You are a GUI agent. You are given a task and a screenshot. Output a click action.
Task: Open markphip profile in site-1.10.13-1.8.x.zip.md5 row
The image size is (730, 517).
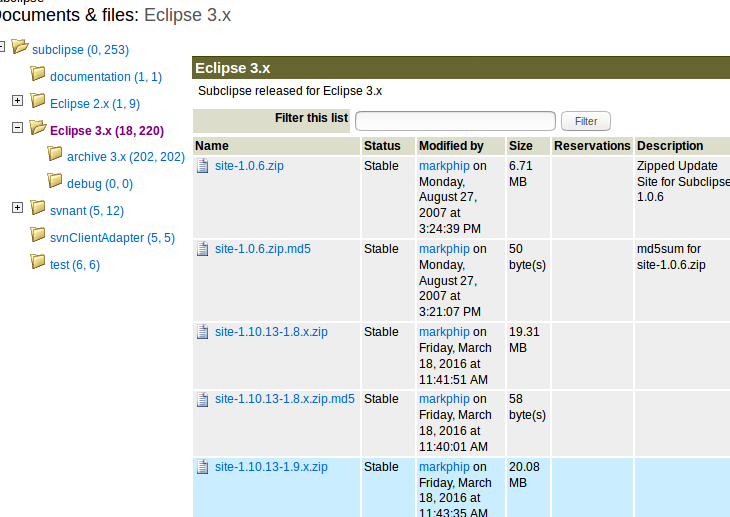click(444, 399)
